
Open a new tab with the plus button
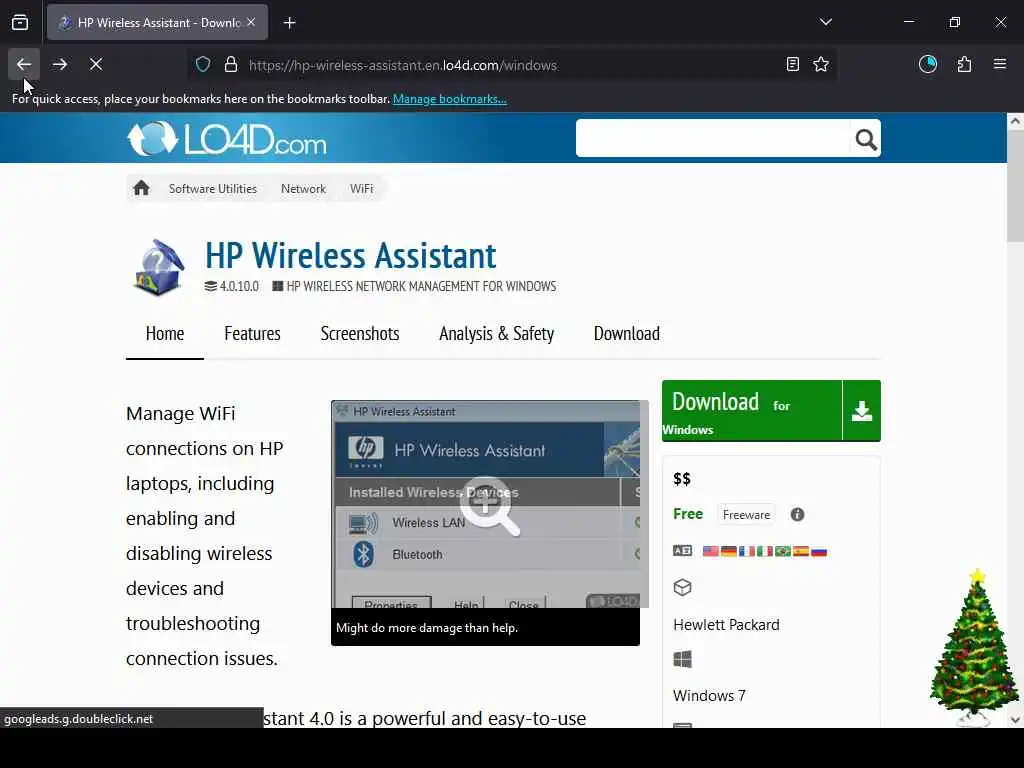pyautogui.click(x=289, y=23)
